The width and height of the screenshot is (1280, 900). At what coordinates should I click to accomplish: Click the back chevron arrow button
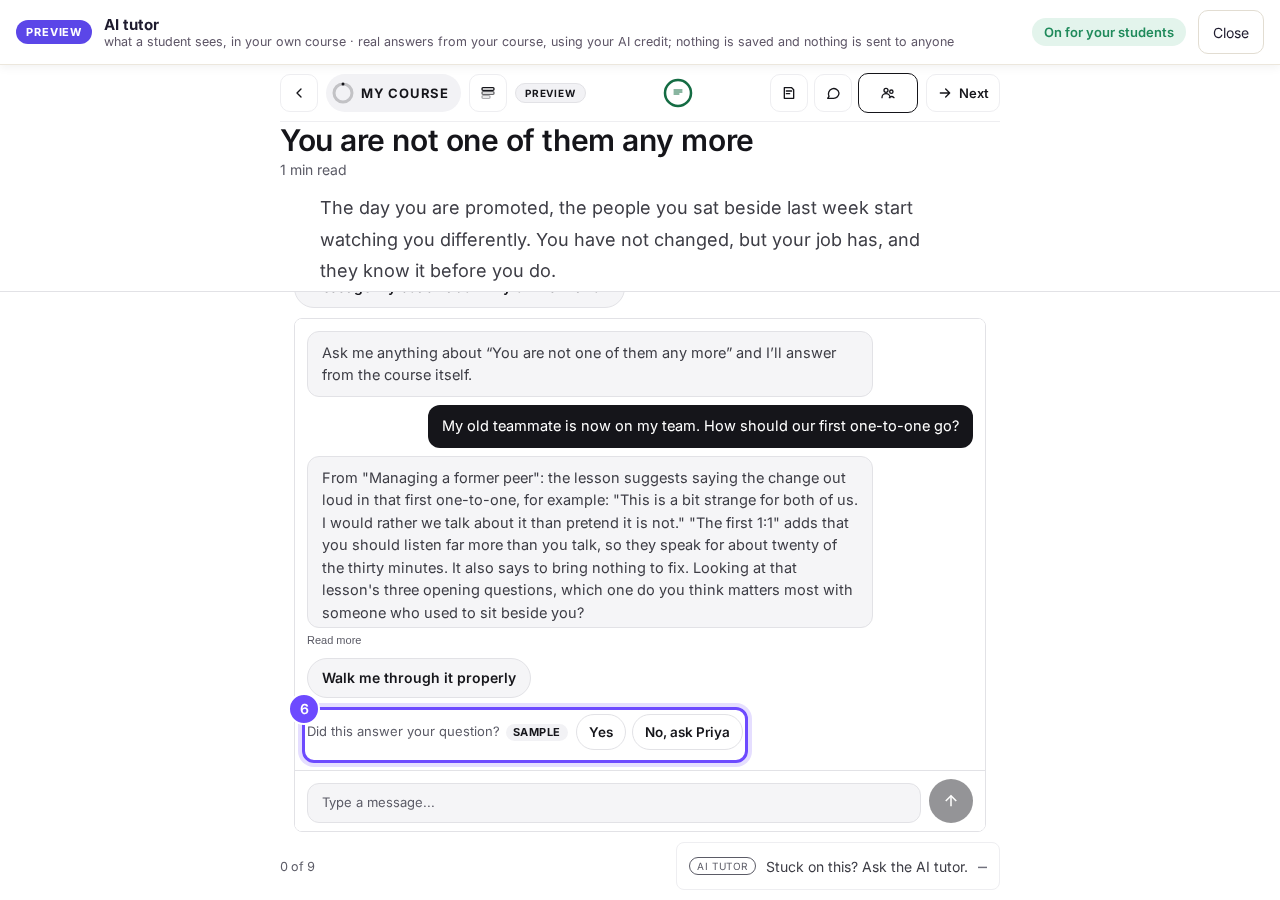point(299,93)
